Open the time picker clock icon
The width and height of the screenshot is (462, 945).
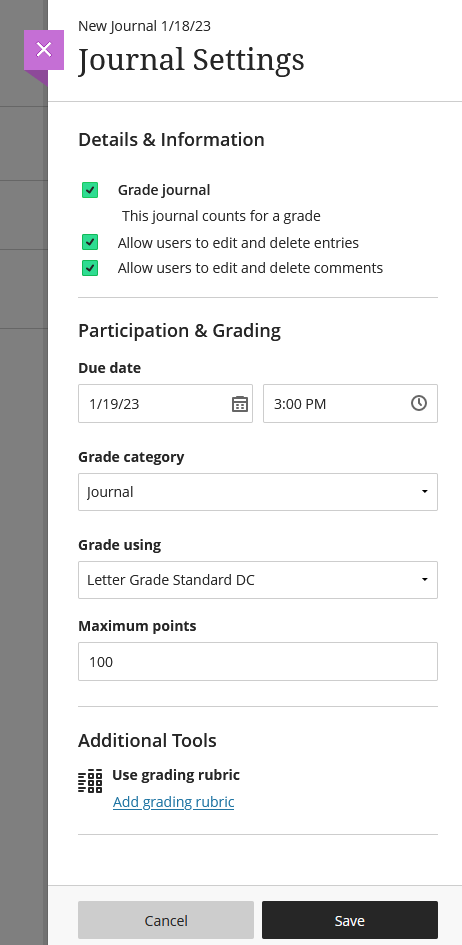click(419, 403)
